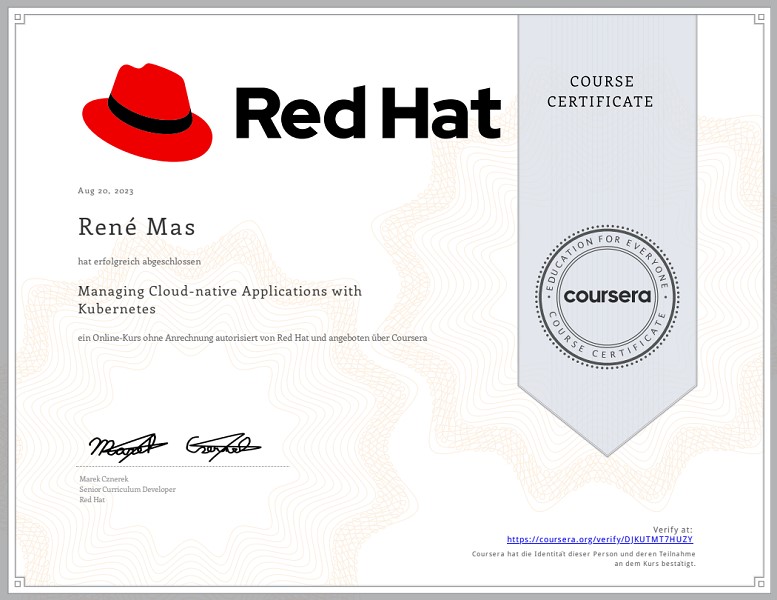Open the coursera.org verify link

[x=600, y=540]
